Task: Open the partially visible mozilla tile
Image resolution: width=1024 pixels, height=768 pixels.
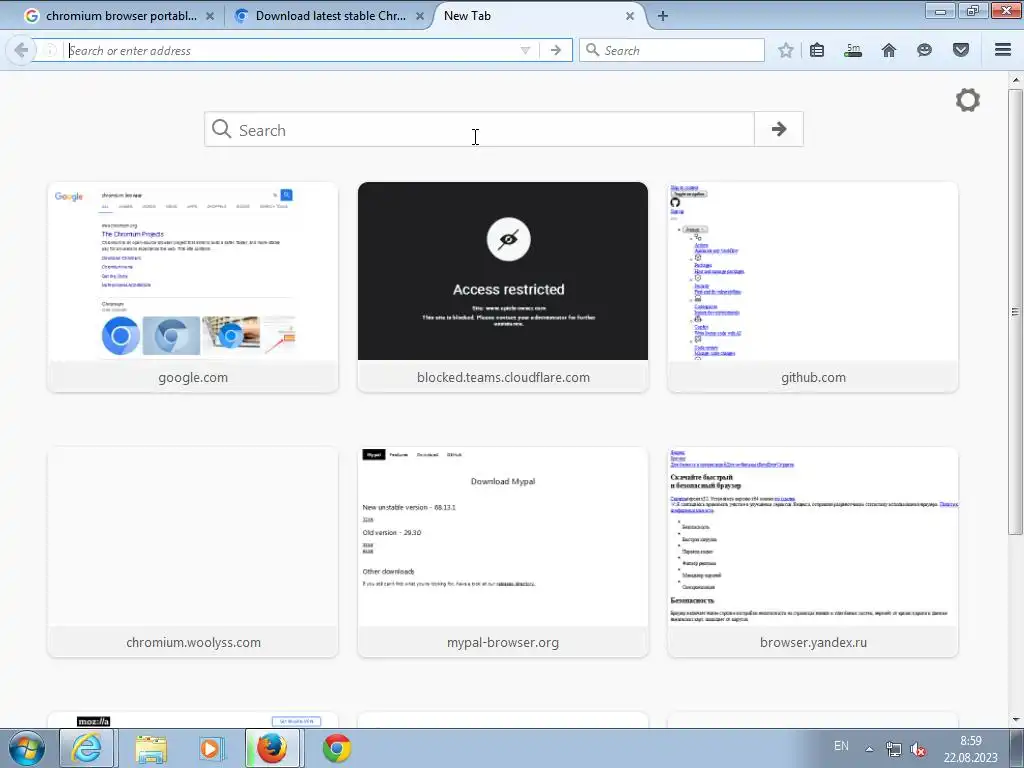Action: 193,720
